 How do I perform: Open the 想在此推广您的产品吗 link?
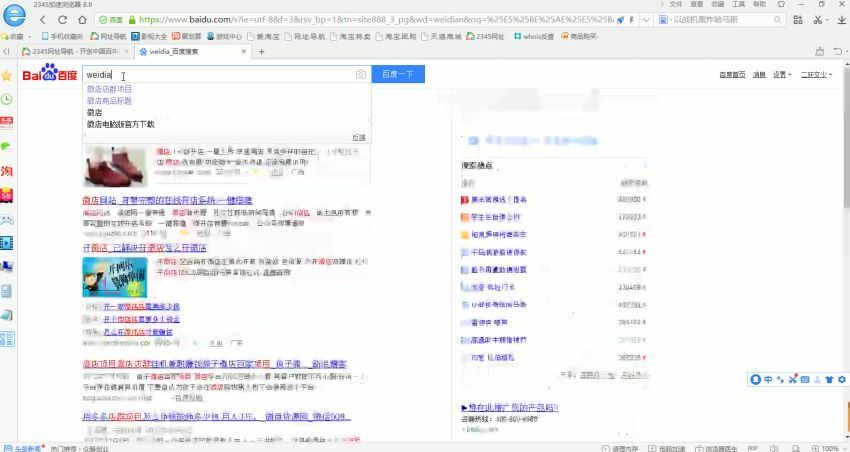[x=510, y=408]
